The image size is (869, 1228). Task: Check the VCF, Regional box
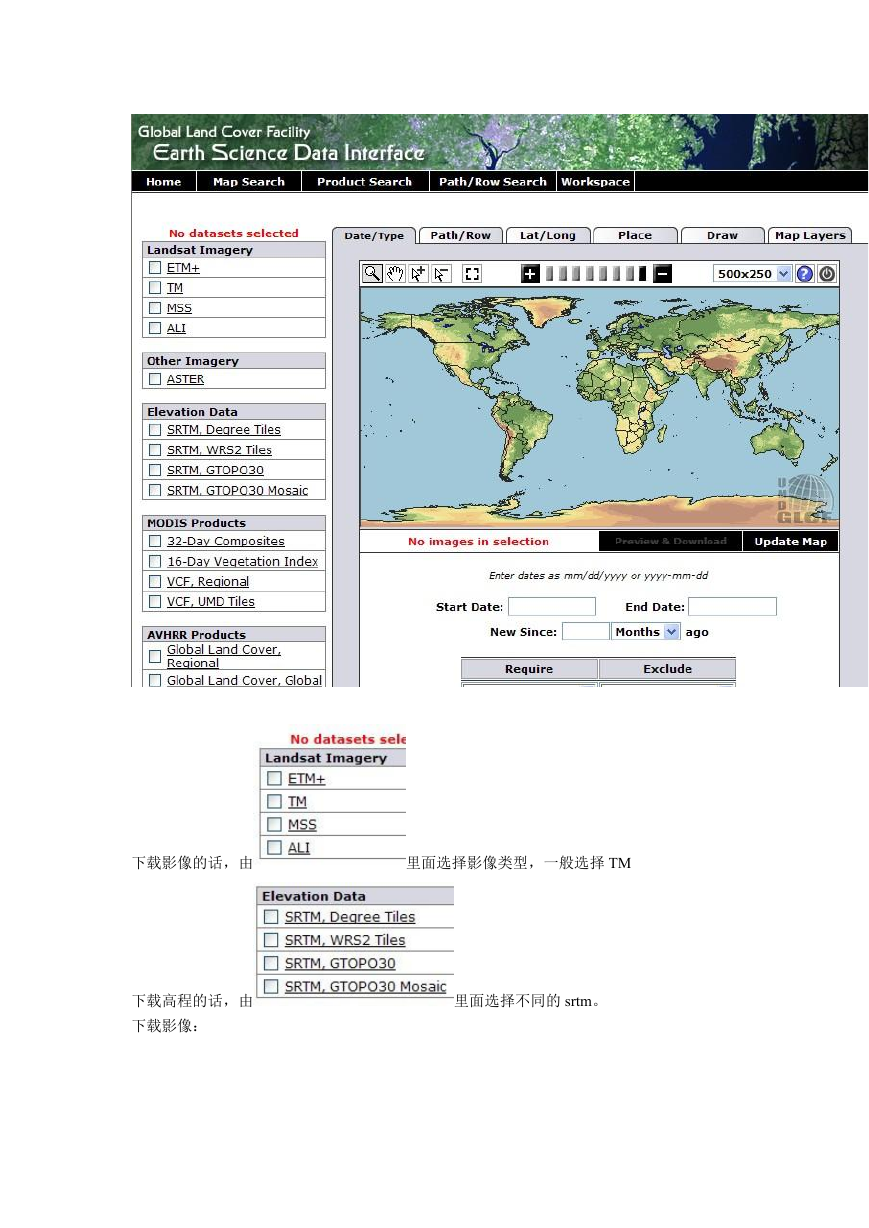155,581
